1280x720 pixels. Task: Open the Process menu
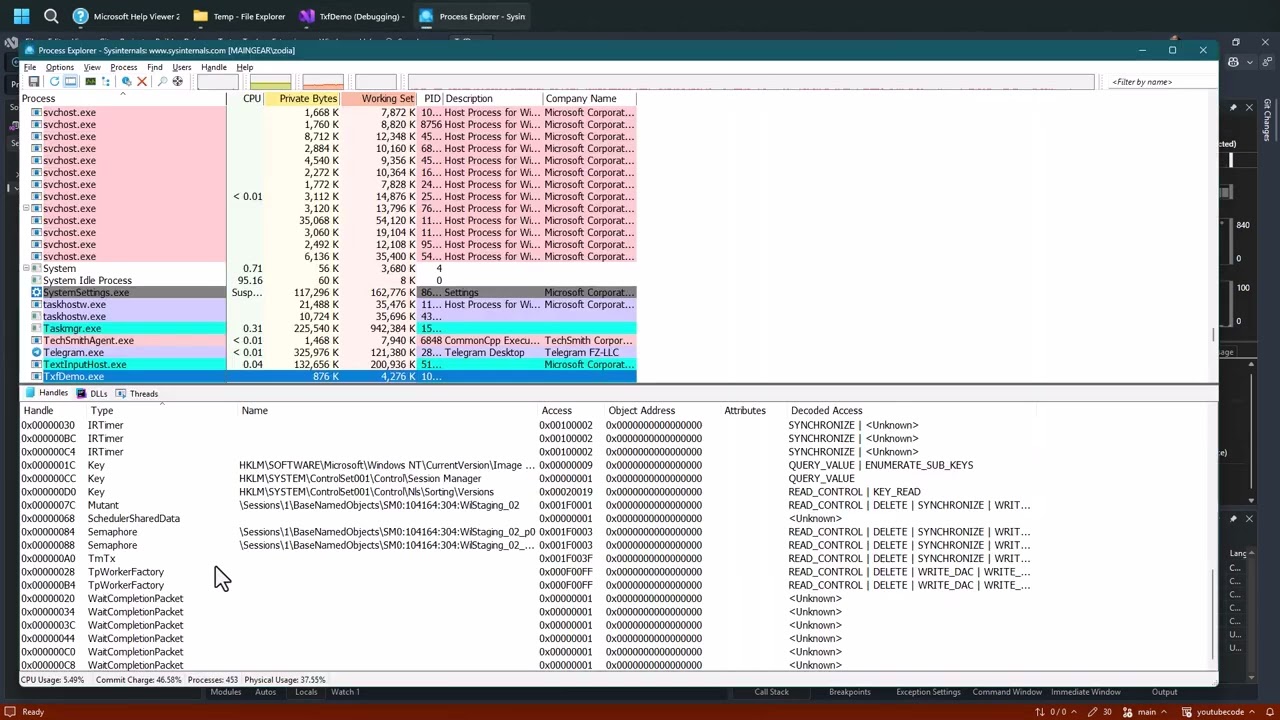pyautogui.click(x=124, y=67)
